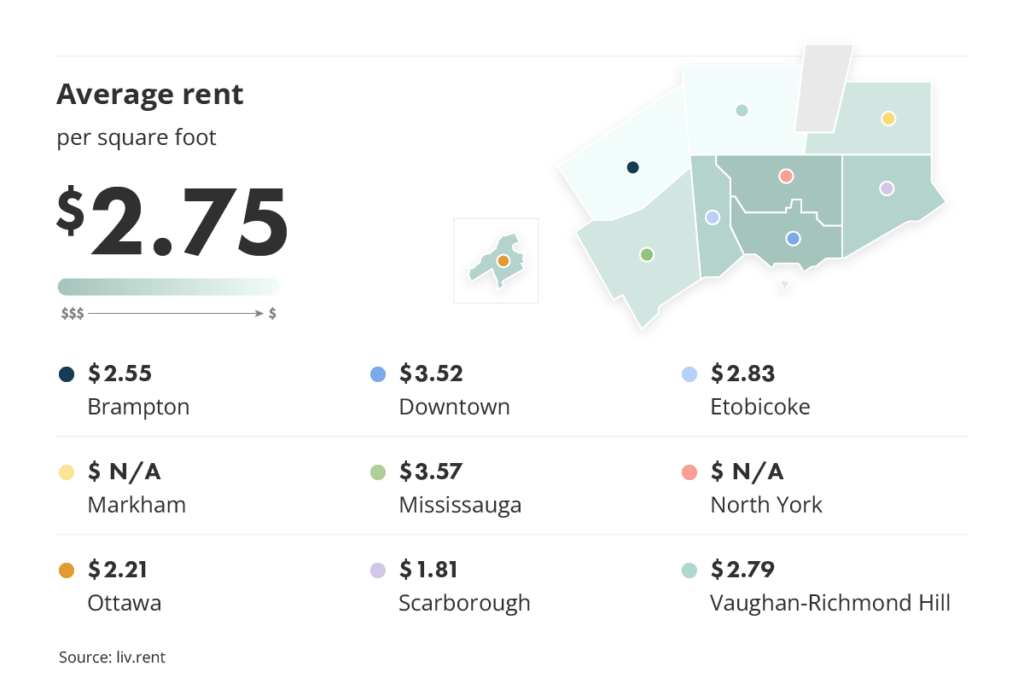Click the grey unshaded region on the map
This screenshot has height=689, width=1024.
click(823, 88)
